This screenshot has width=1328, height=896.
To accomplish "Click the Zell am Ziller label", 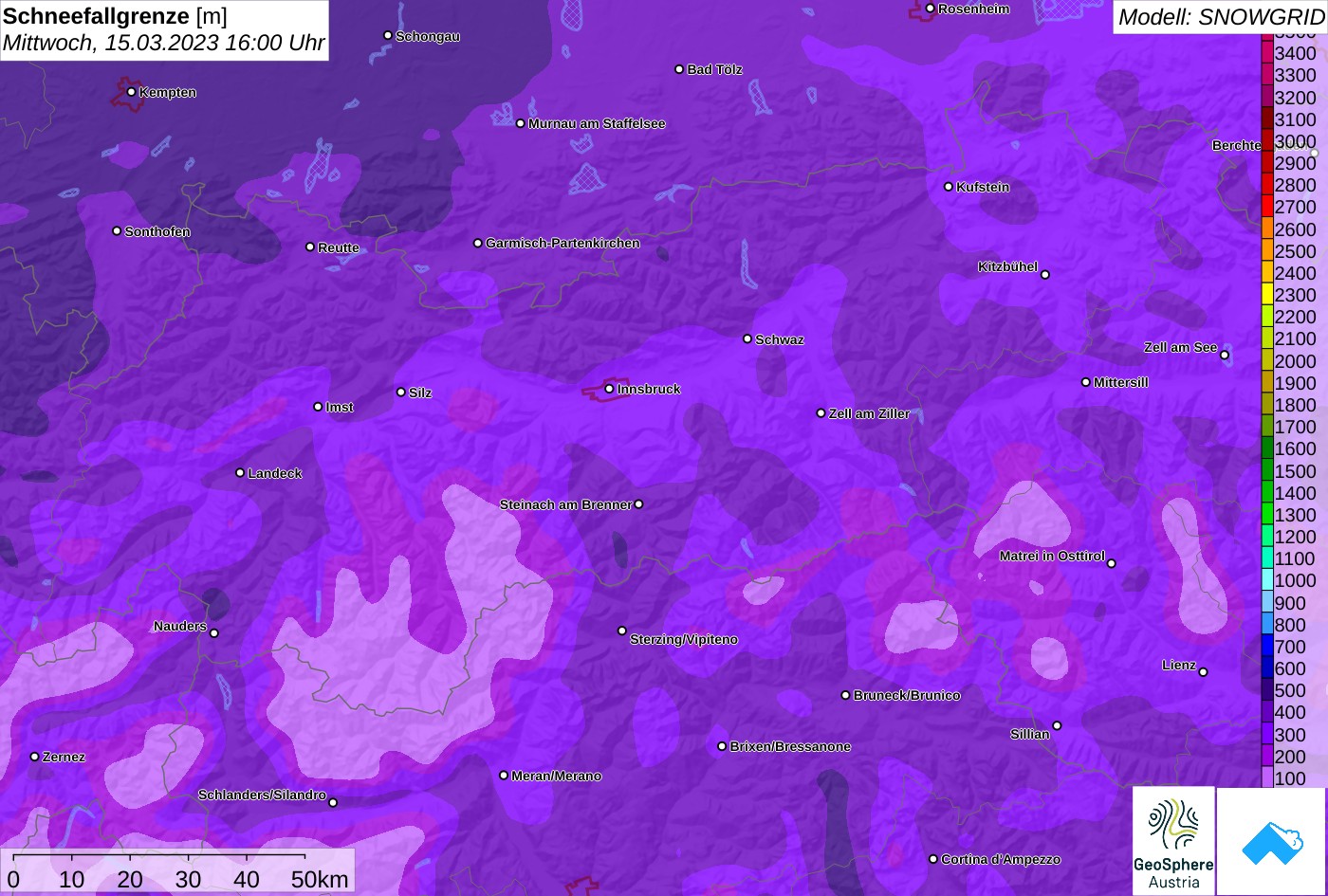I will (x=869, y=413).
